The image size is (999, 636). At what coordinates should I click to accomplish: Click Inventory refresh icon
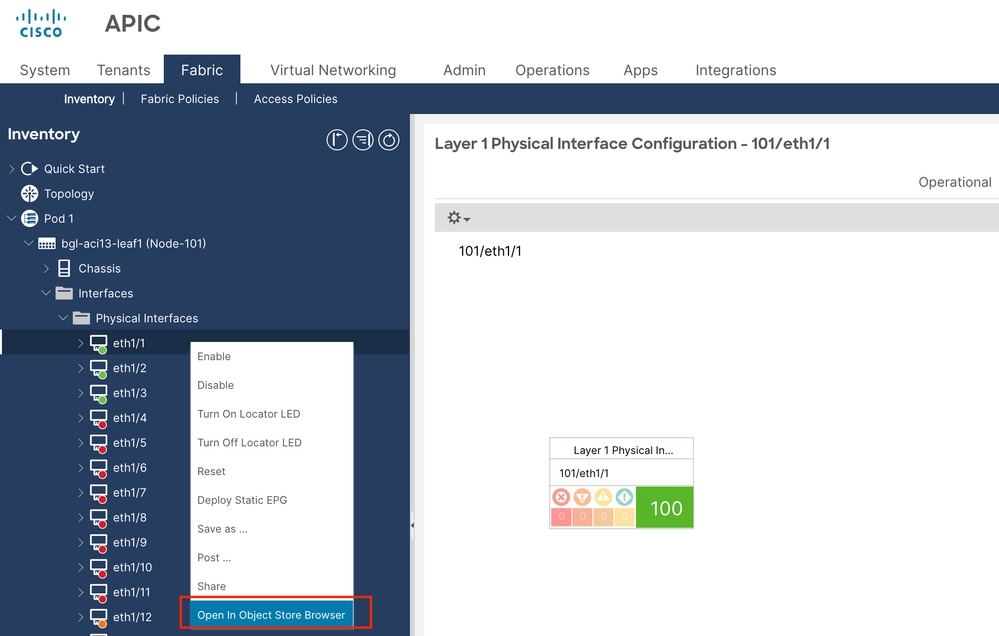tap(389, 140)
